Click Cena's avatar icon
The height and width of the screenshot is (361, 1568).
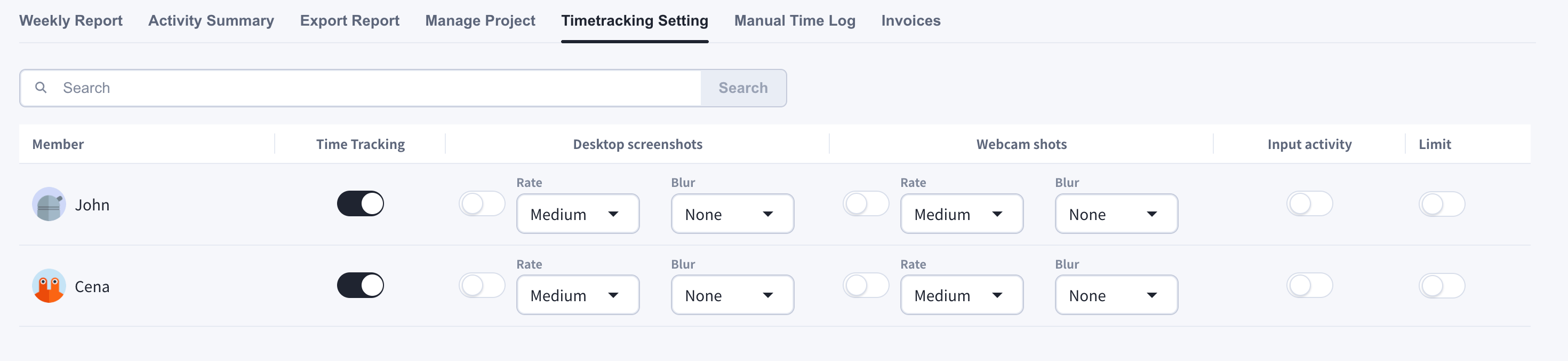point(49,286)
